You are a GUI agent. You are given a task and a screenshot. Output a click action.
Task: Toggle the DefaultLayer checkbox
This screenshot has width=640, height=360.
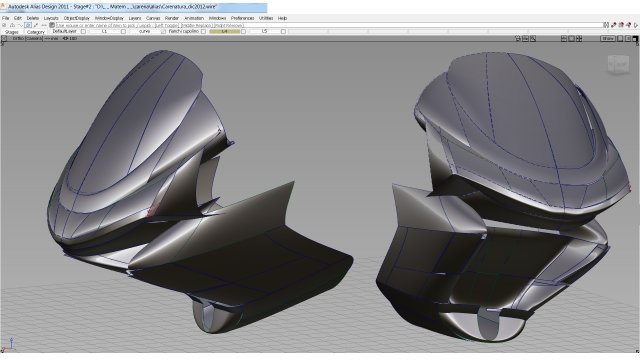pos(83,31)
